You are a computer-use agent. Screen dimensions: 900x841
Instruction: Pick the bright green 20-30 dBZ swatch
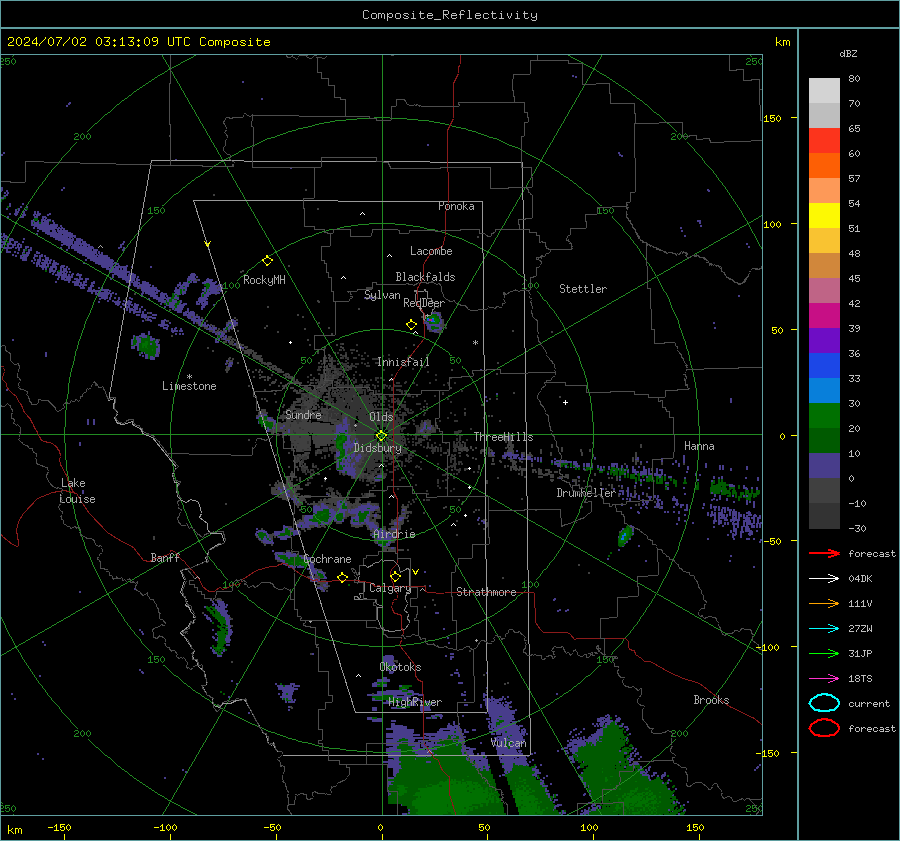(824, 416)
